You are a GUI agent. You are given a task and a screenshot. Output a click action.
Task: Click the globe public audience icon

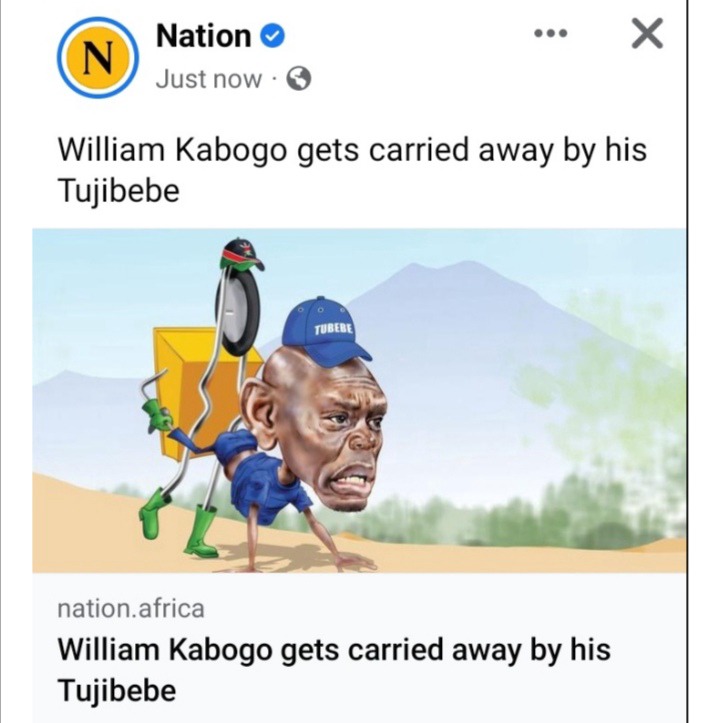tap(298, 78)
